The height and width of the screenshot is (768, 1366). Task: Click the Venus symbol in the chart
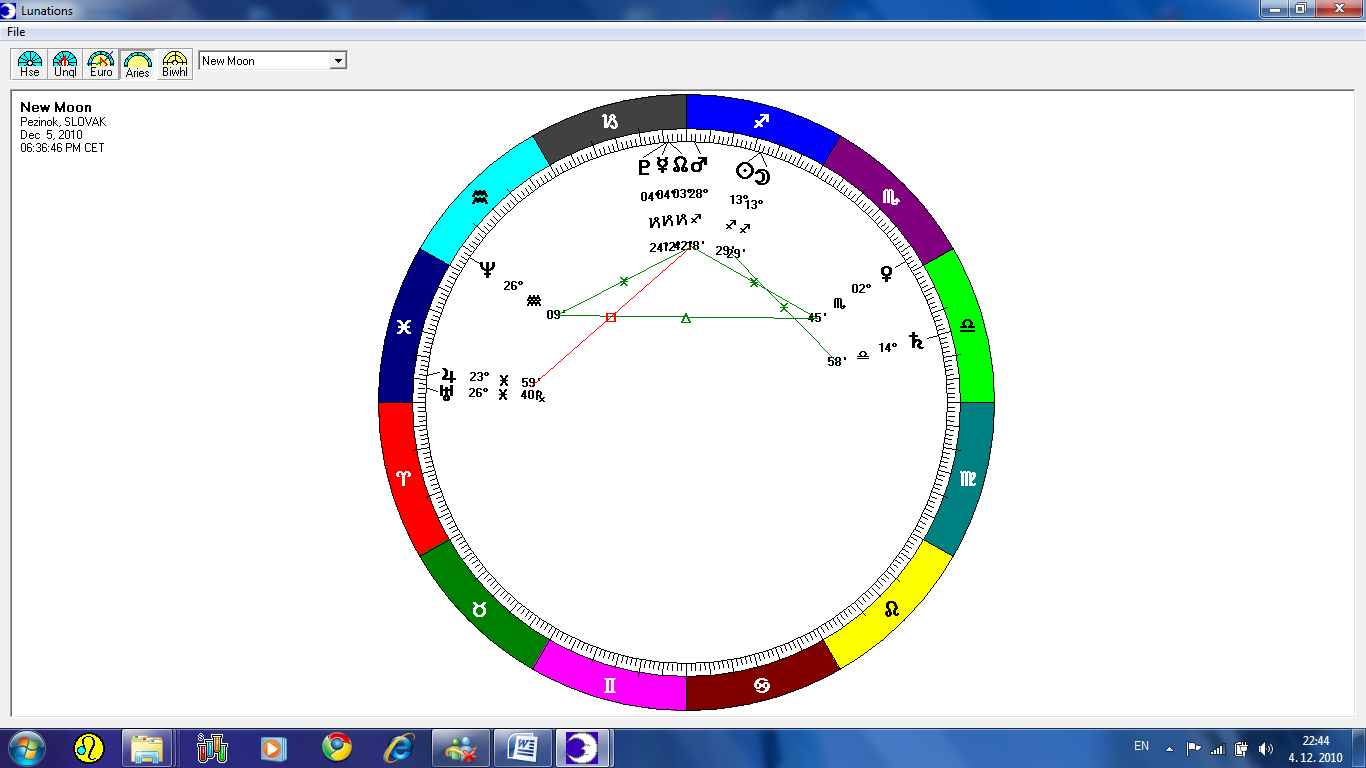(885, 273)
